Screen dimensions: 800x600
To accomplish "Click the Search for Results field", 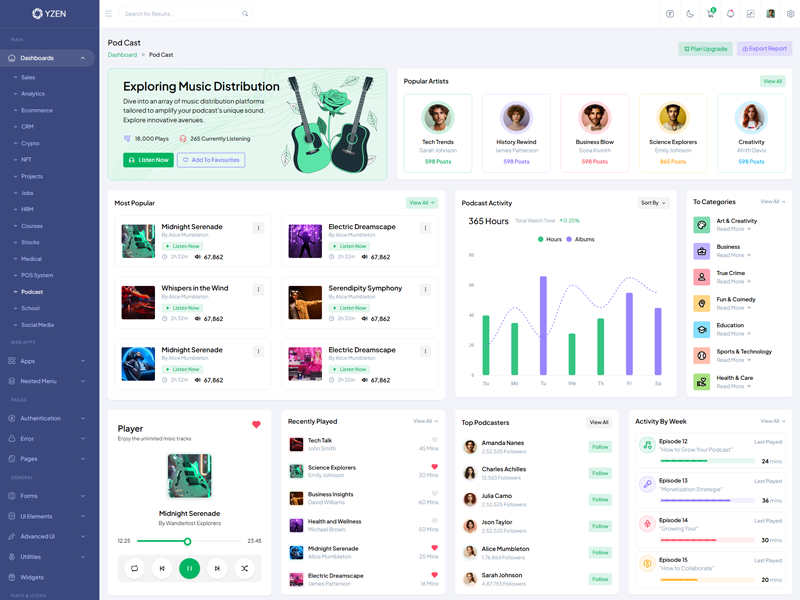I will point(180,14).
